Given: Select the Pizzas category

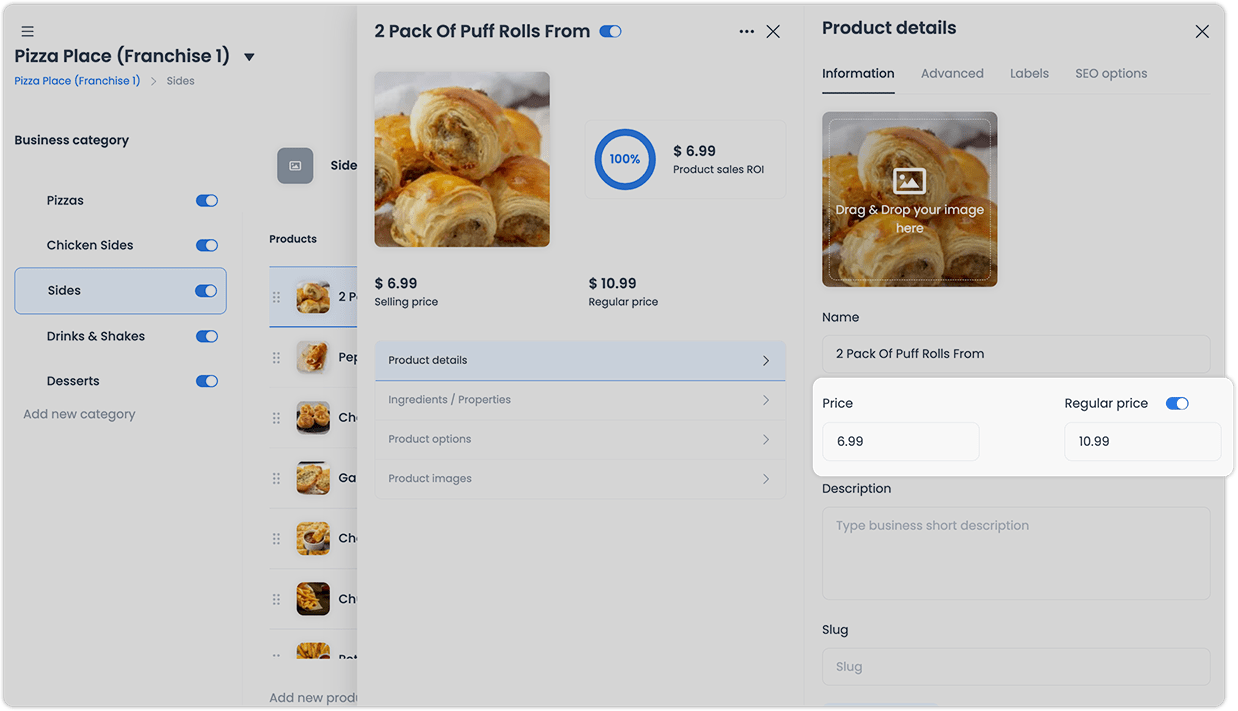Looking at the screenshot, I should click(x=65, y=200).
